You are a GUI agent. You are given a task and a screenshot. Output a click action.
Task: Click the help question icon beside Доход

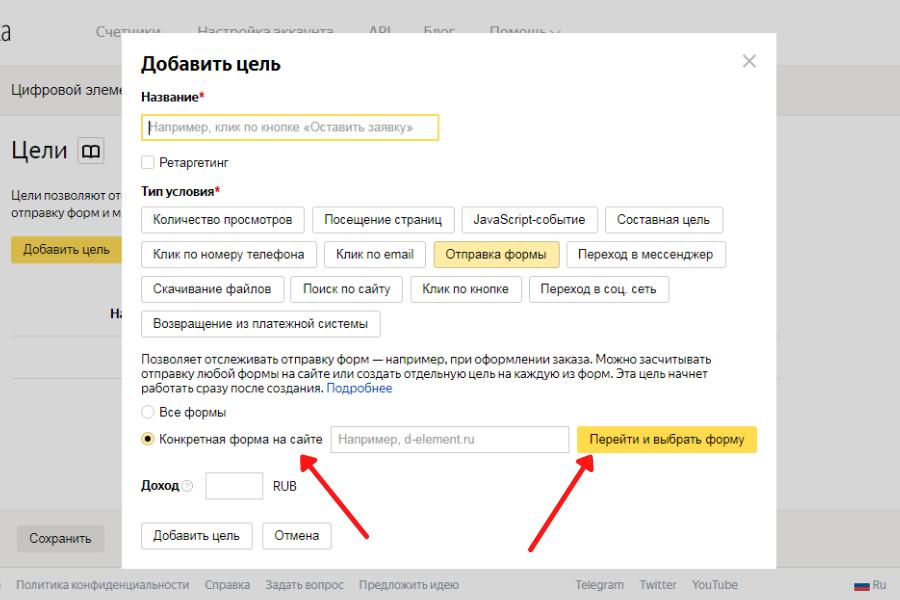[187, 486]
